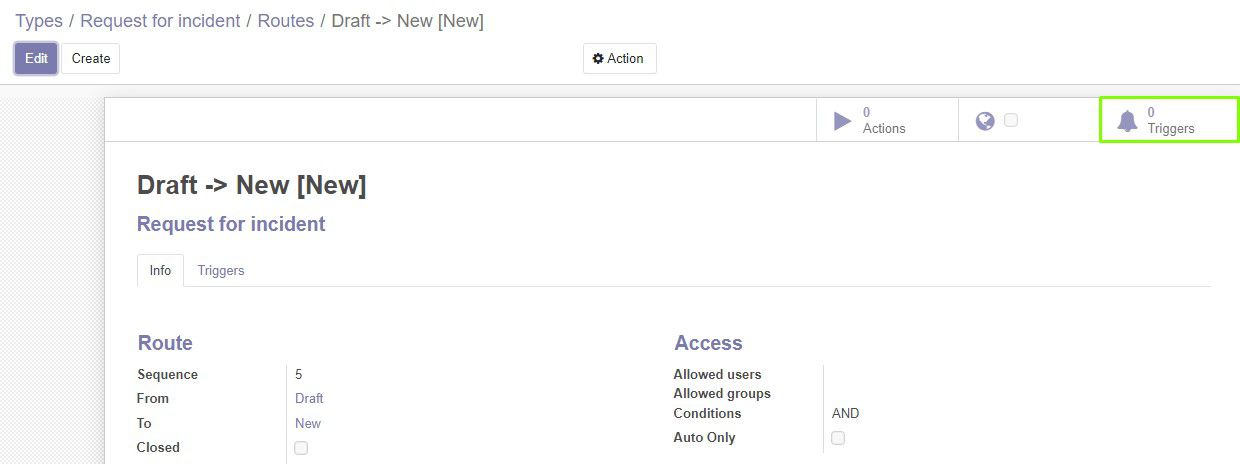Image resolution: width=1240 pixels, height=464 pixels.
Task: Click the Sequence field label
Action: (x=167, y=375)
